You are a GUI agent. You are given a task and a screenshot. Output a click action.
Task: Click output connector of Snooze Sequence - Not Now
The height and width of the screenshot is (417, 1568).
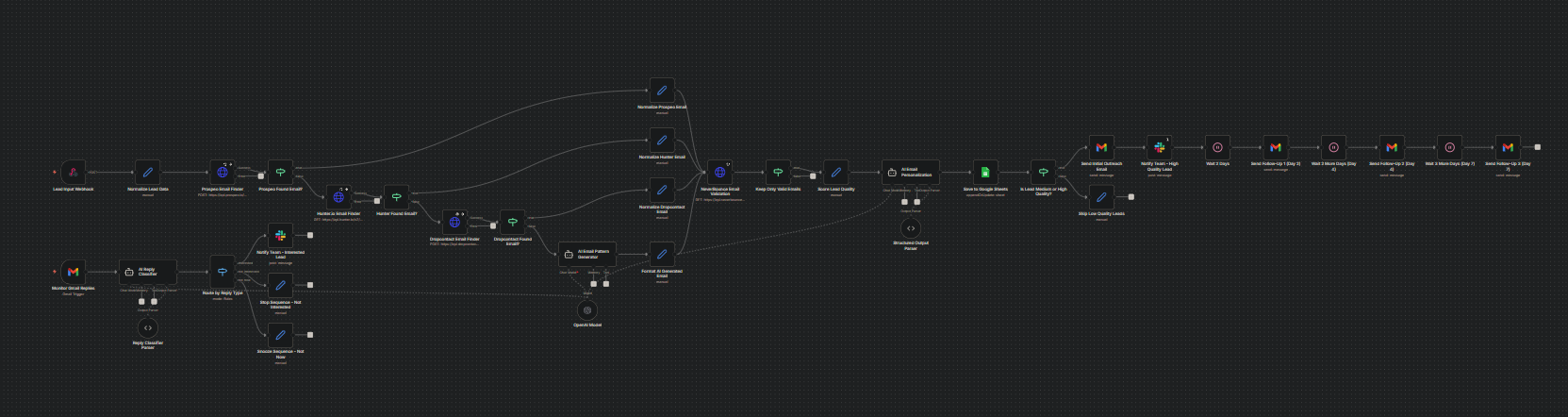pos(310,335)
